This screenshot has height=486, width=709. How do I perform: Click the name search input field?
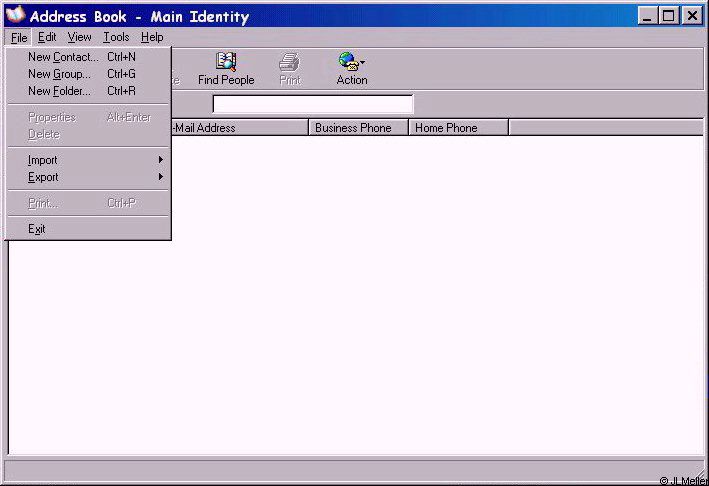click(x=313, y=104)
